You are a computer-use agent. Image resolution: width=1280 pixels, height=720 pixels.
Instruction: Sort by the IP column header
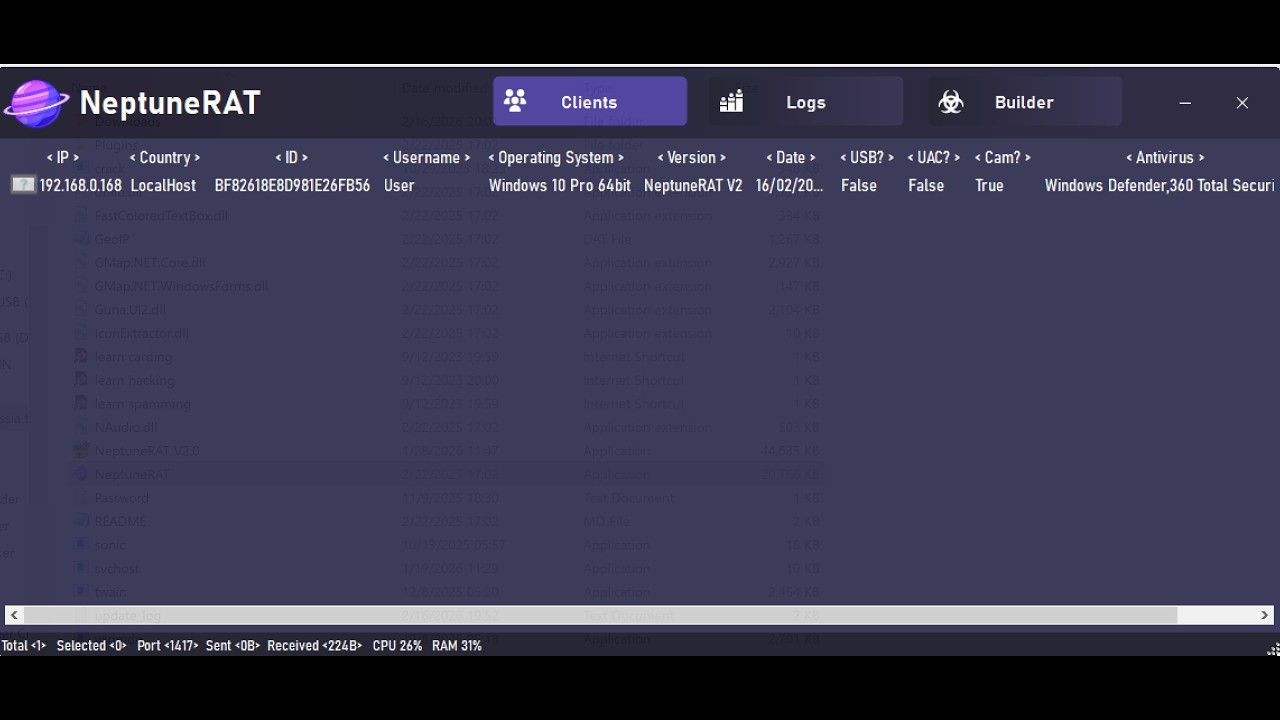click(63, 158)
